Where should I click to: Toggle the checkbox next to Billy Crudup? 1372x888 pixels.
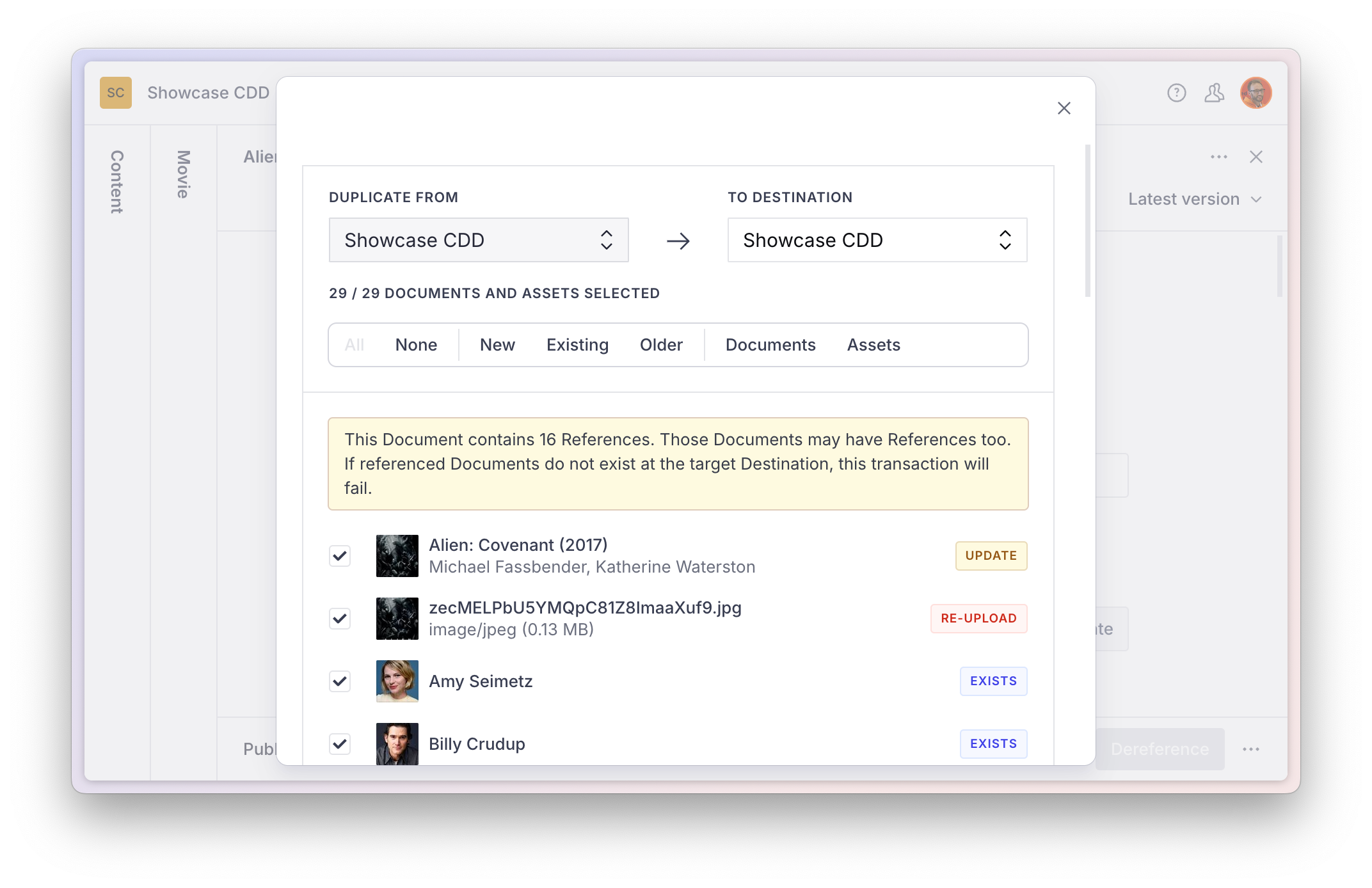[x=340, y=742]
